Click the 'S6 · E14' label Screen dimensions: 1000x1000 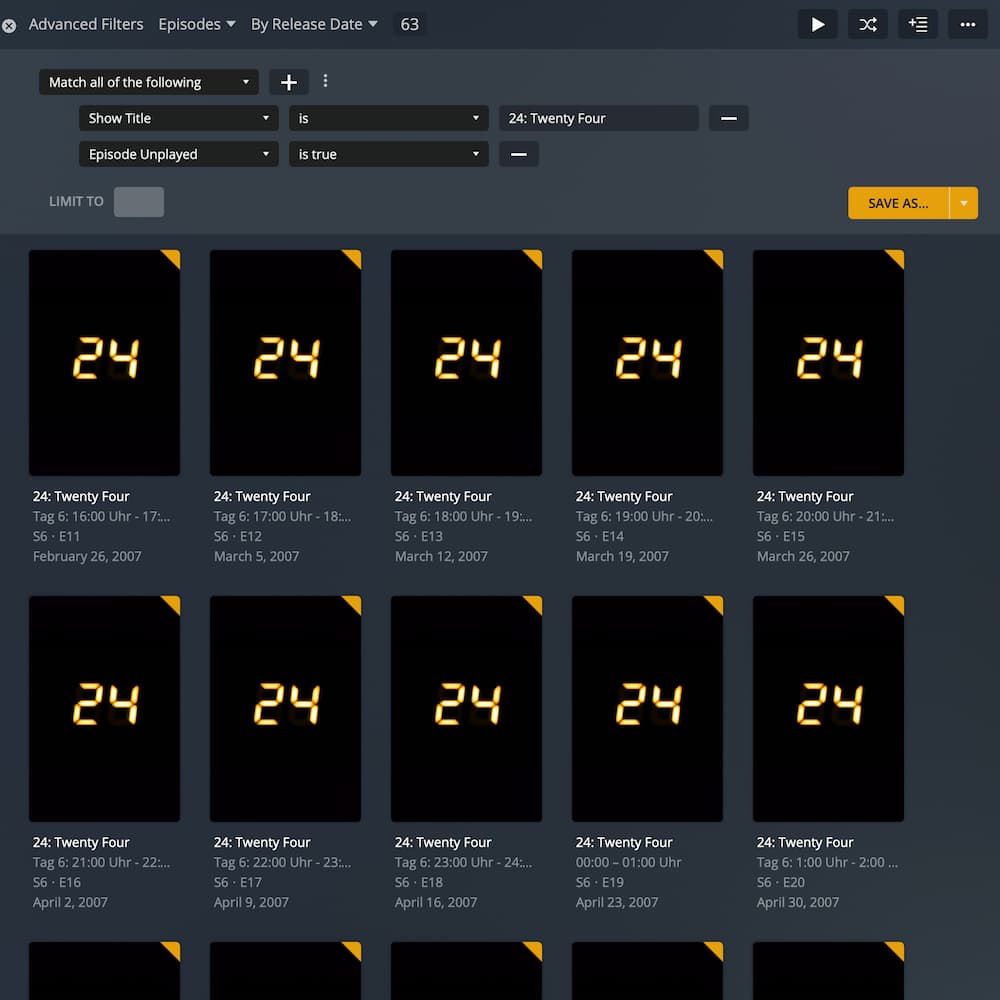pyautogui.click(x=599, y=537)
